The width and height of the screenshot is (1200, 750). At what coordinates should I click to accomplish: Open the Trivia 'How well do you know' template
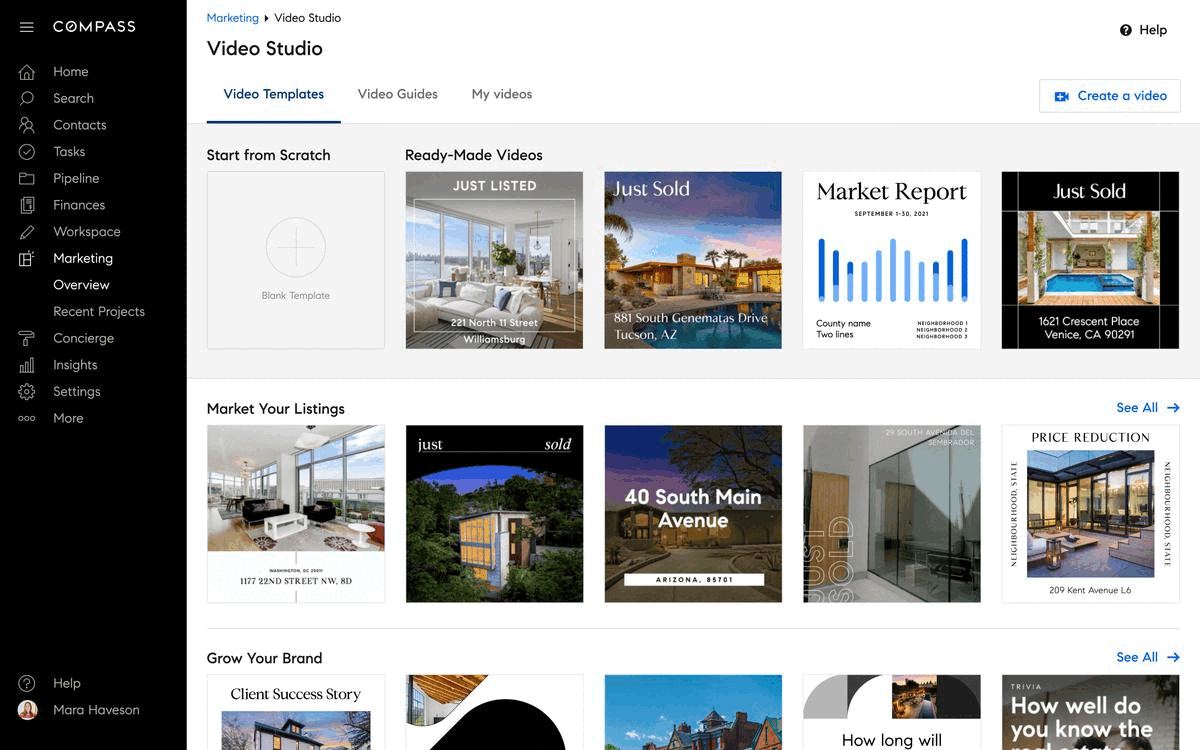1090,712
